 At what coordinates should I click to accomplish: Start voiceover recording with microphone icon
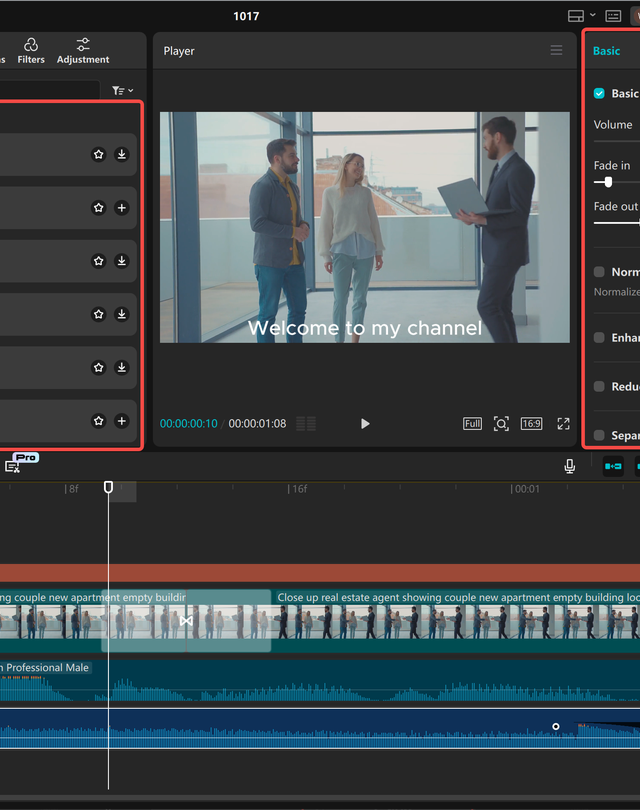coord(569,466)
